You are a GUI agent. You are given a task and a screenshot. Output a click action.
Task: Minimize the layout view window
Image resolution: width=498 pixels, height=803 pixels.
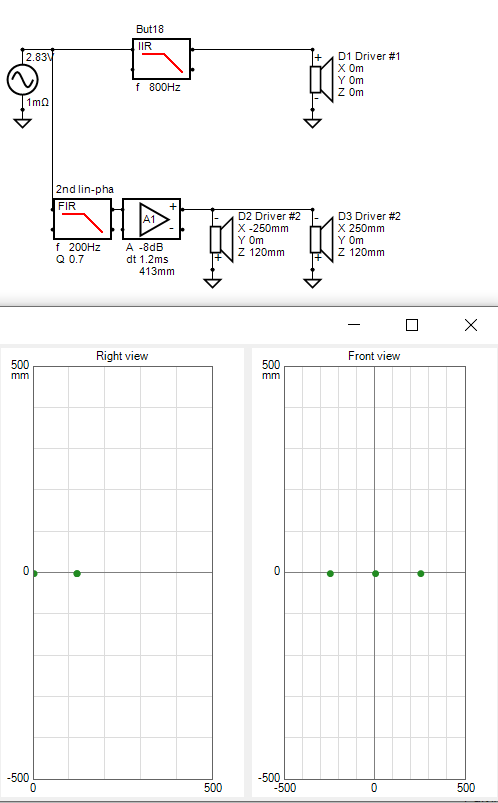(x=354, y=325)
